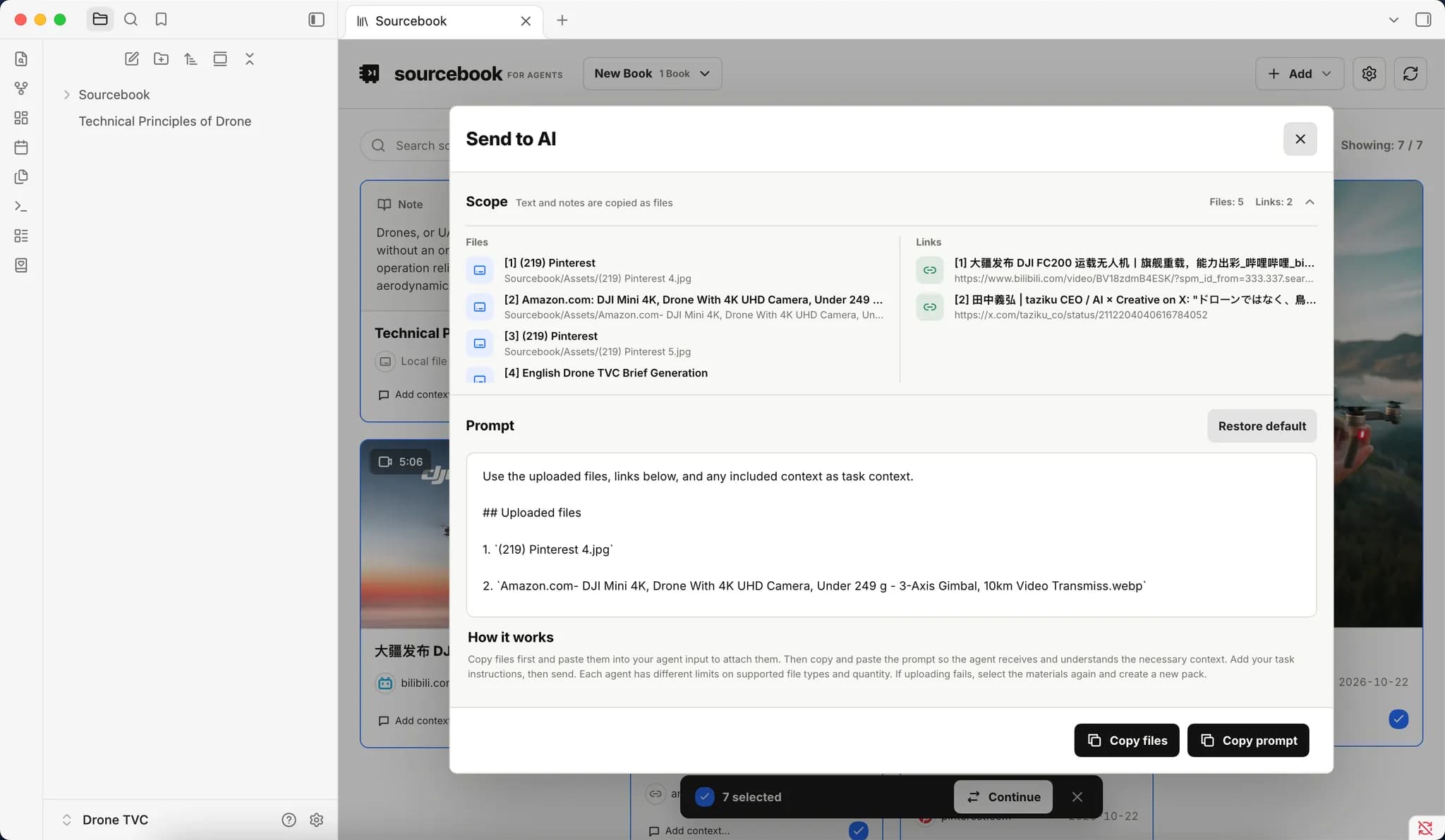1445x840 pixels.
Task: Toggle left sidebar panel icon
Action: point(316,20)
